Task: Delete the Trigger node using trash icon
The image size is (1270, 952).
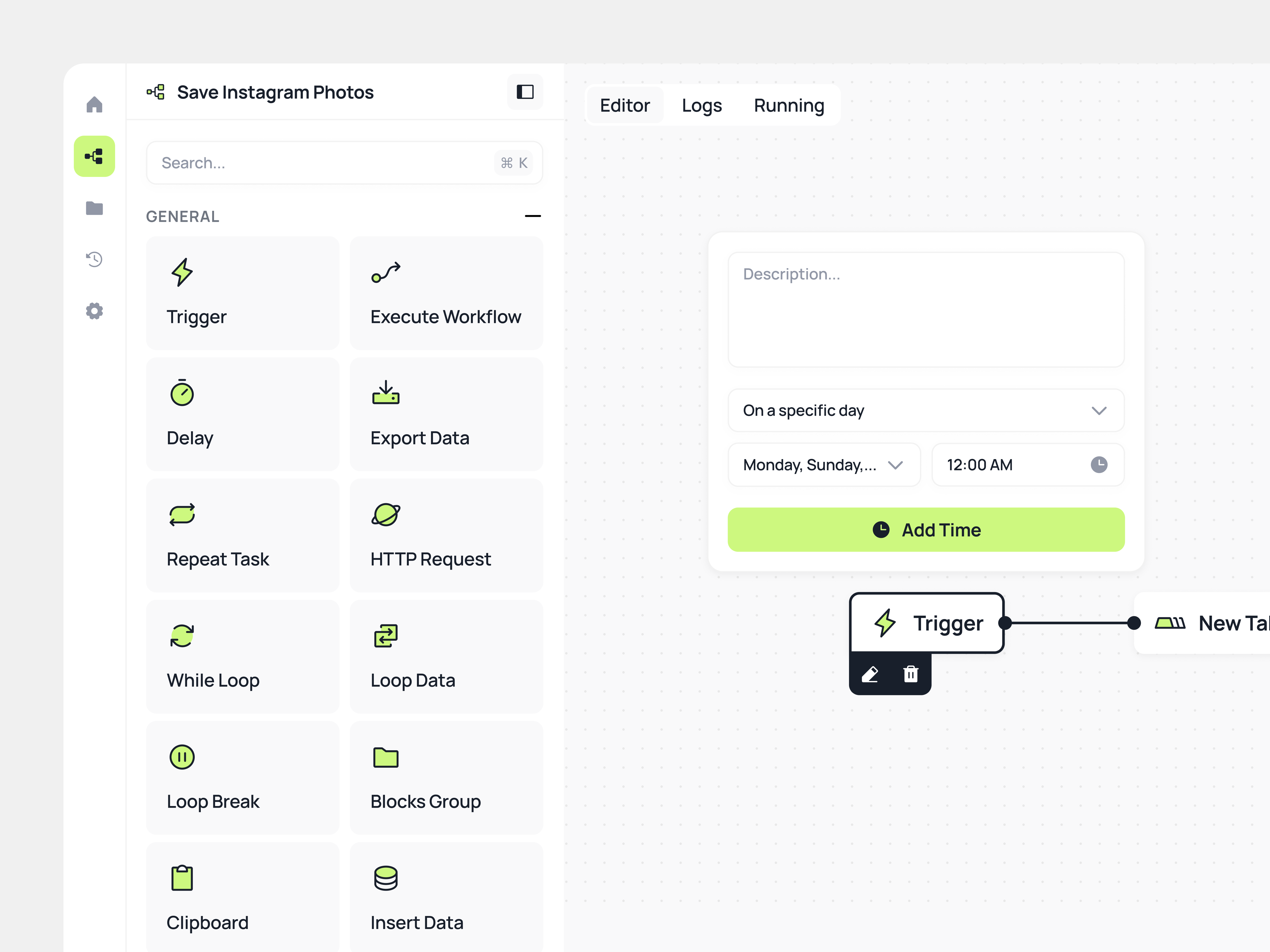Action: pyautogui.click(x=911, y=674)
